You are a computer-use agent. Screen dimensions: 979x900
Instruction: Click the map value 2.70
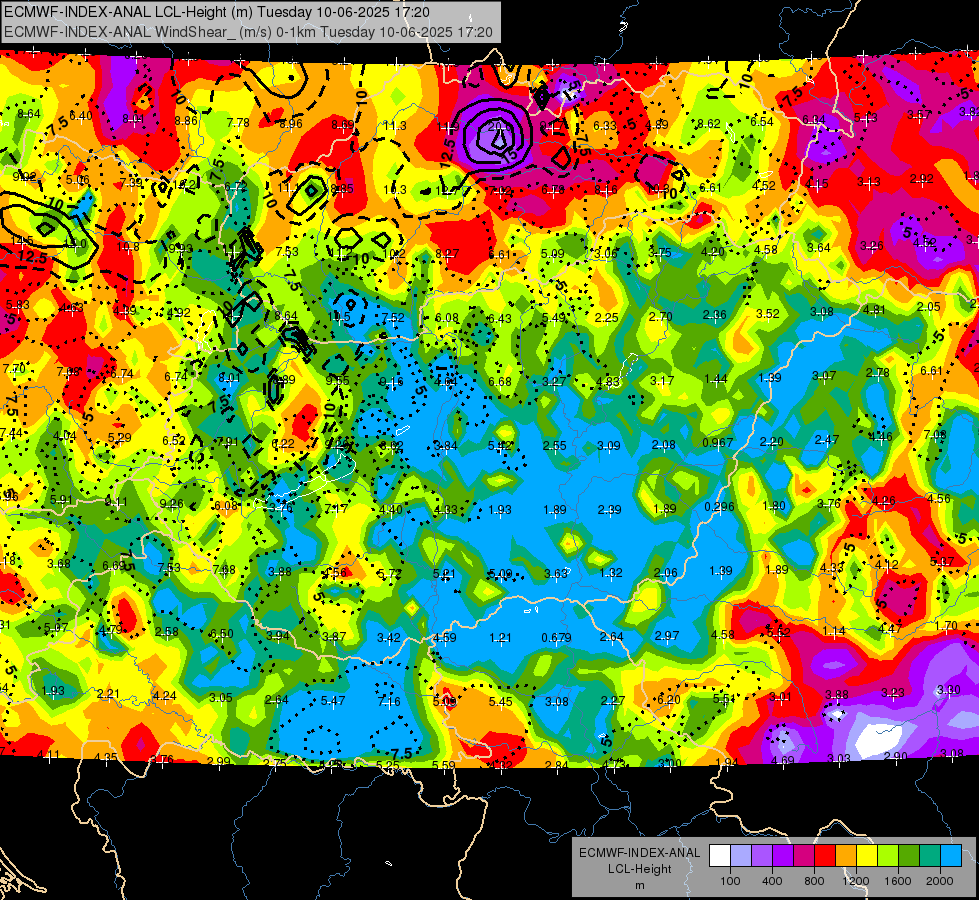point(660,317)
